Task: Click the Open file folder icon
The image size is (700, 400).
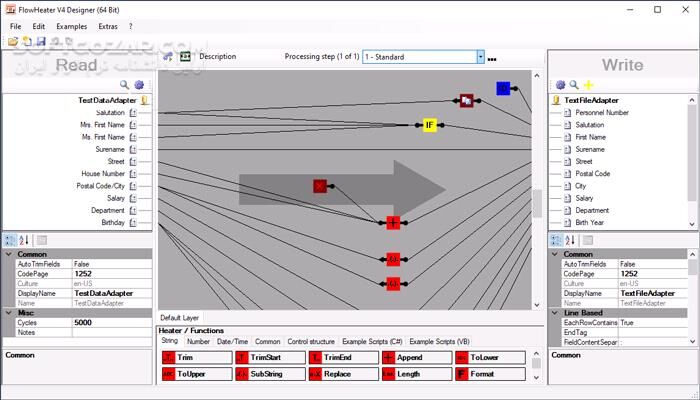Action: [x=14, y=41]
